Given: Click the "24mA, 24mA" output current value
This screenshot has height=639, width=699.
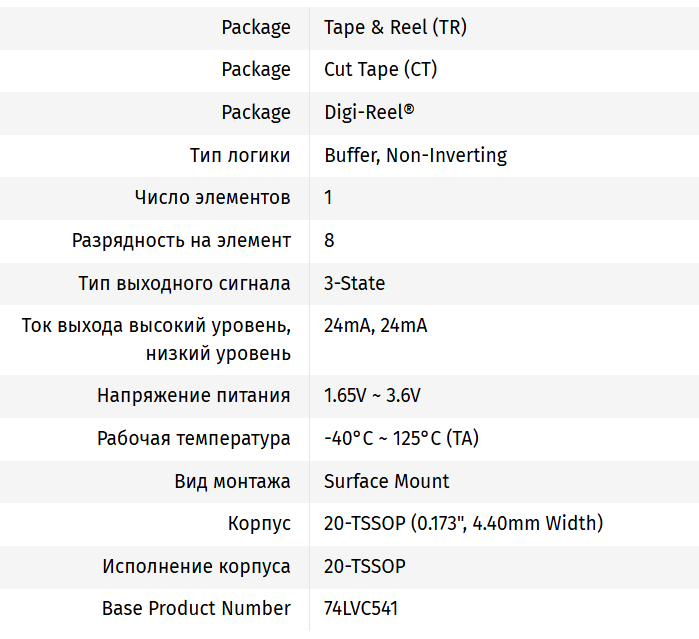Looking at the screenshot, I should coord(375,326).
